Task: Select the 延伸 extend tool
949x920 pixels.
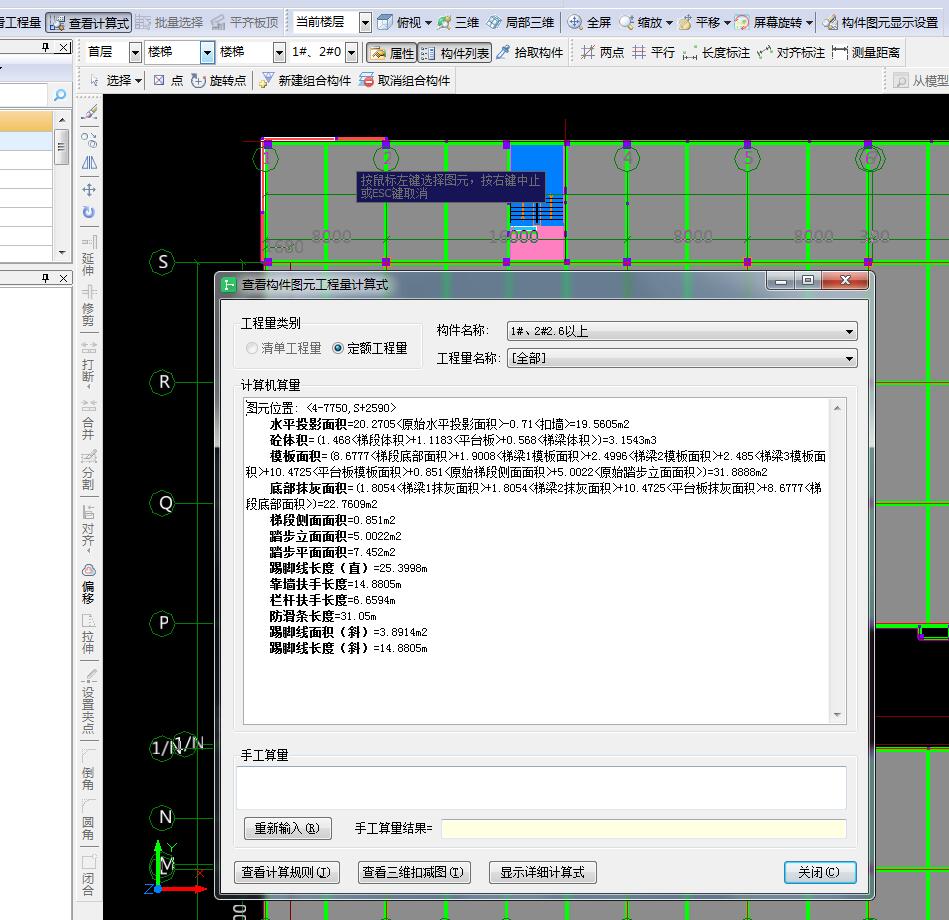Action: 88,255
